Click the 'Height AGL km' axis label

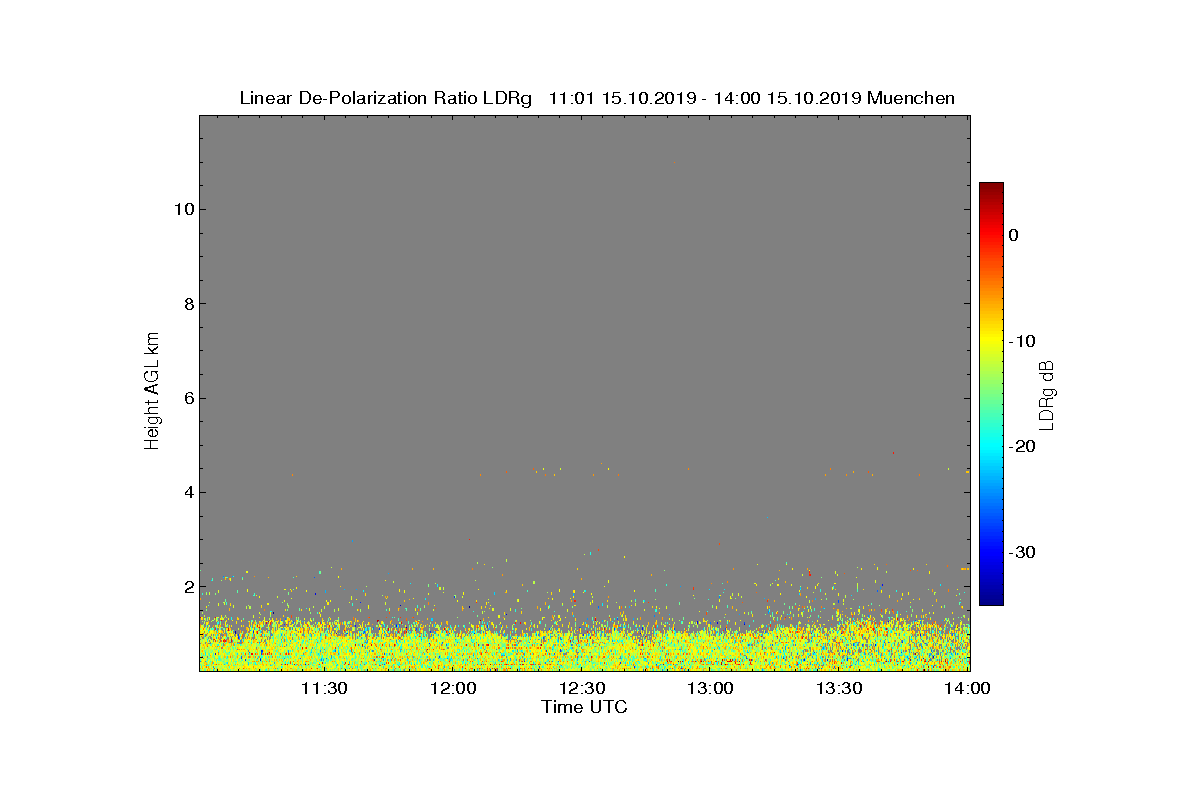point(152,392)
